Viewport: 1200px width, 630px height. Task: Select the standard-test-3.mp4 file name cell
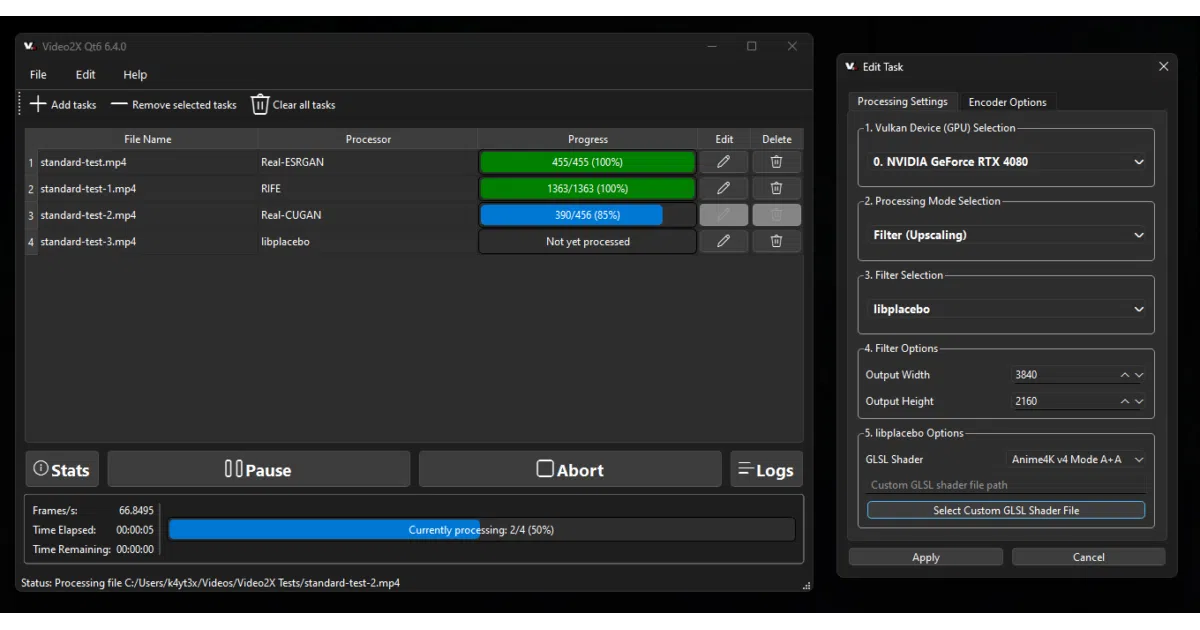[148, 241]
